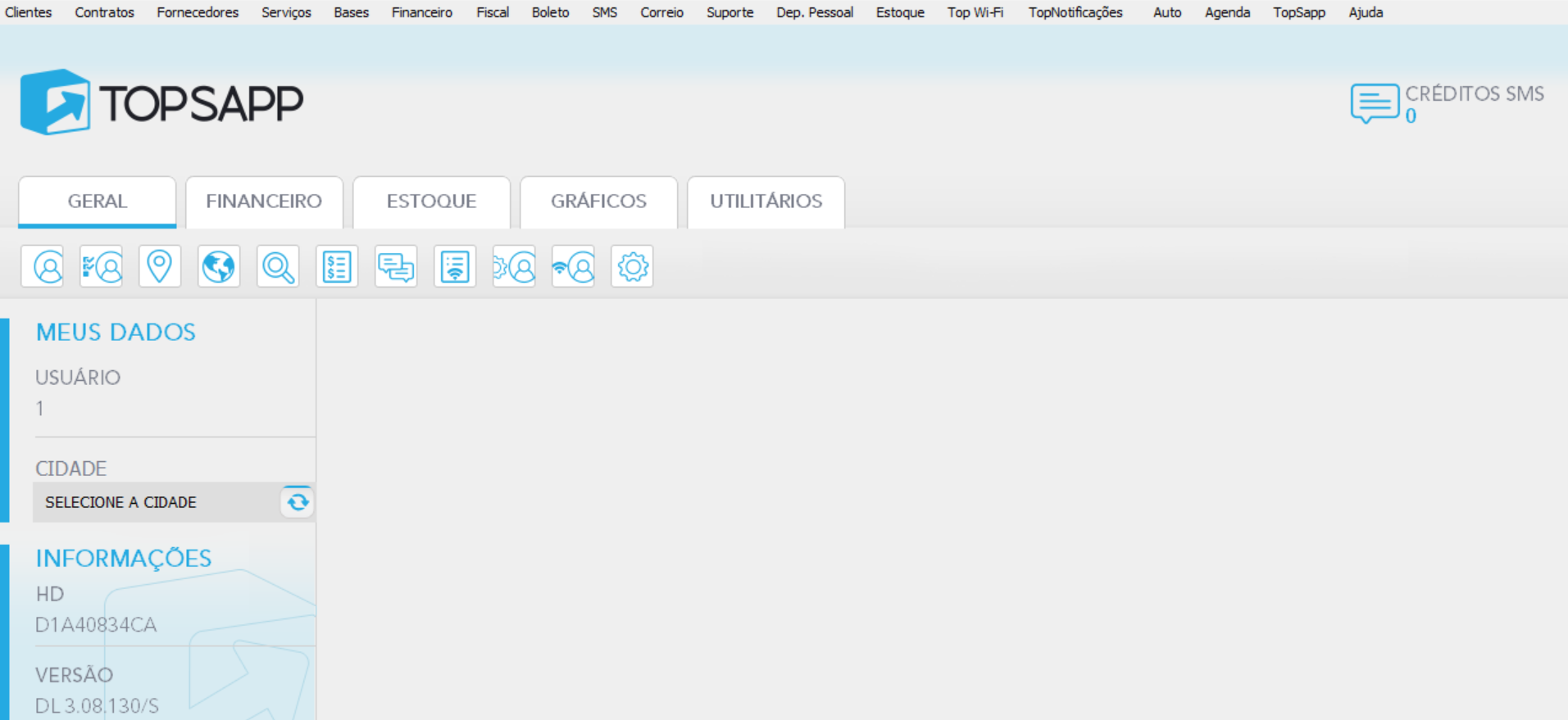
Task: Open the Suporte menu
Action: pos(729,12)
